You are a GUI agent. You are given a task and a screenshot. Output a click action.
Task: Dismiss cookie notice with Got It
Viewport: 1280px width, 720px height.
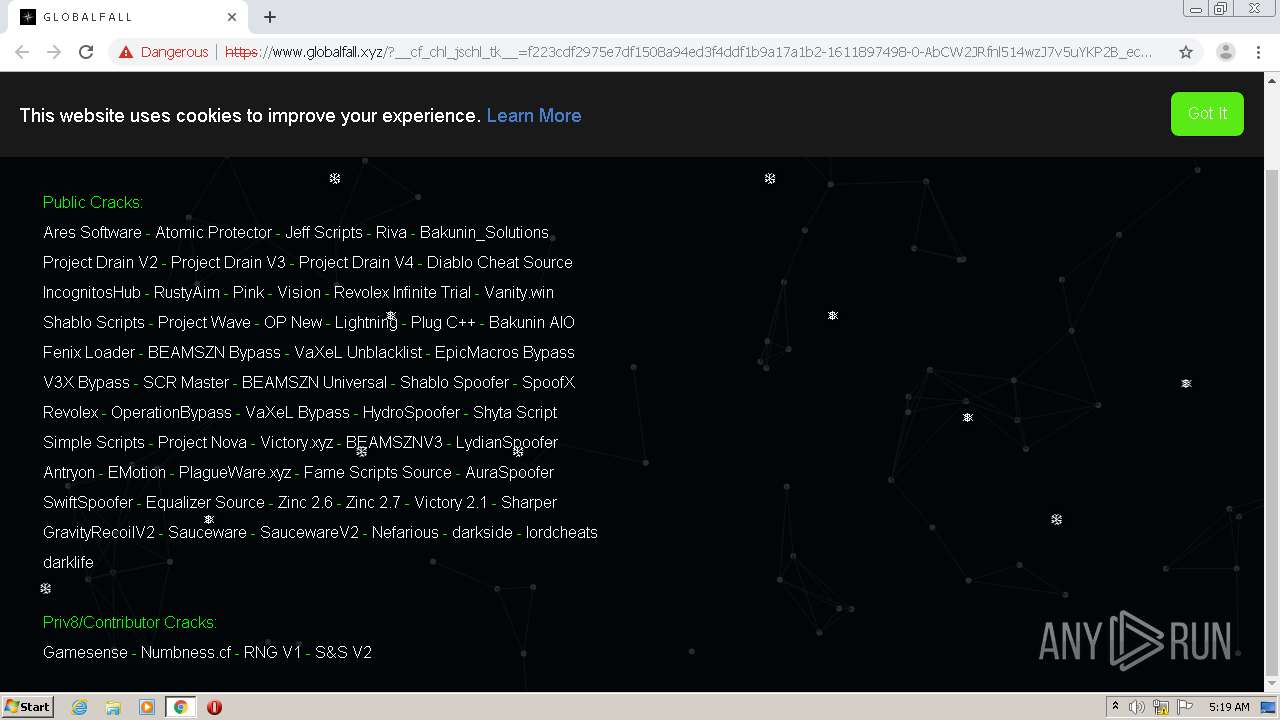click(1207, 114)
